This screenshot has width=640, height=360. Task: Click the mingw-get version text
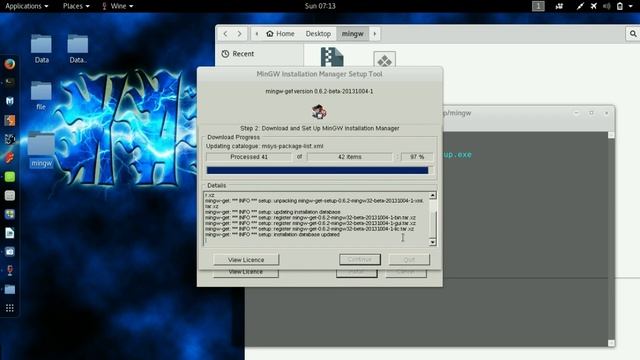coord(319,91)
